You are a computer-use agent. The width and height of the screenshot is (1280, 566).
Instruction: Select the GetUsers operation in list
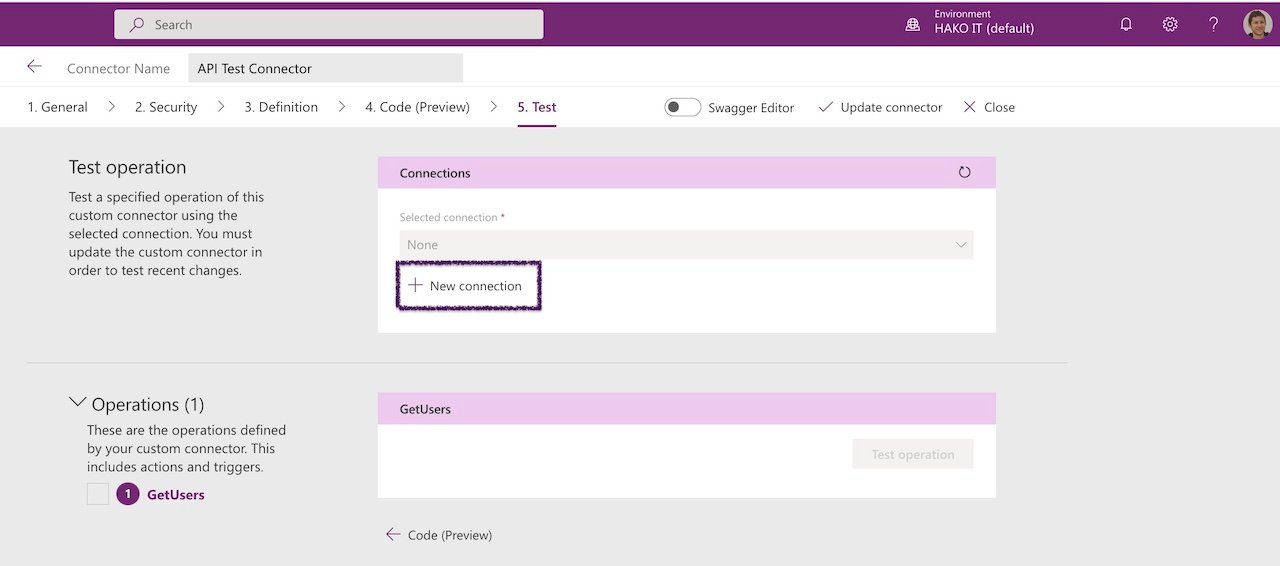176,494
